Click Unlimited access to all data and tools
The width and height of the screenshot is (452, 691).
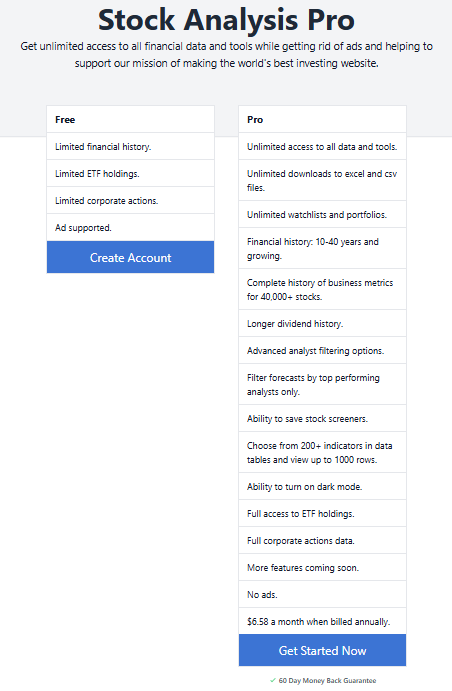322,146
